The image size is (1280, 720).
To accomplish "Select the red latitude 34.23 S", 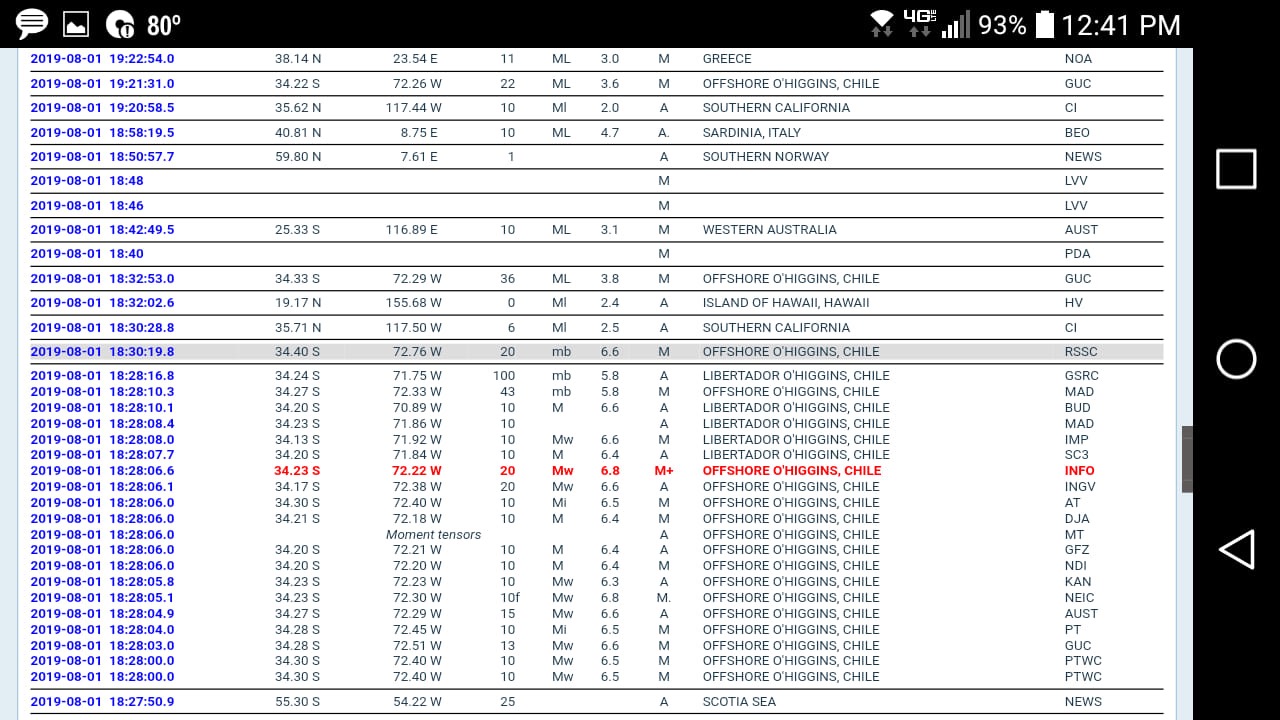I will point(297,471).
